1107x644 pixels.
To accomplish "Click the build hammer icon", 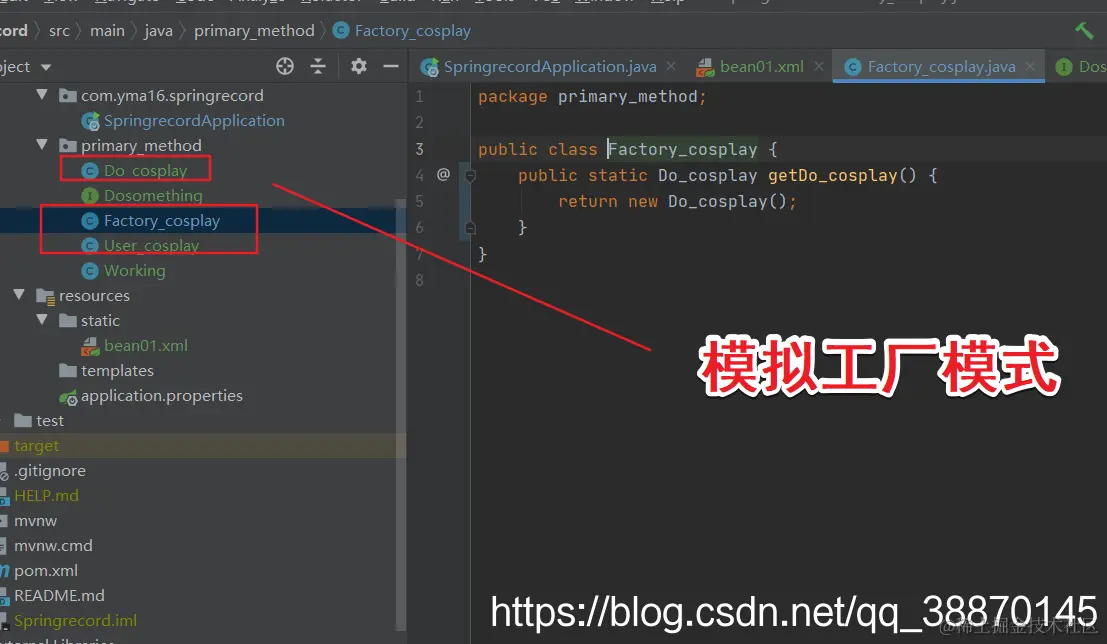I will [x=1084, y=30].
